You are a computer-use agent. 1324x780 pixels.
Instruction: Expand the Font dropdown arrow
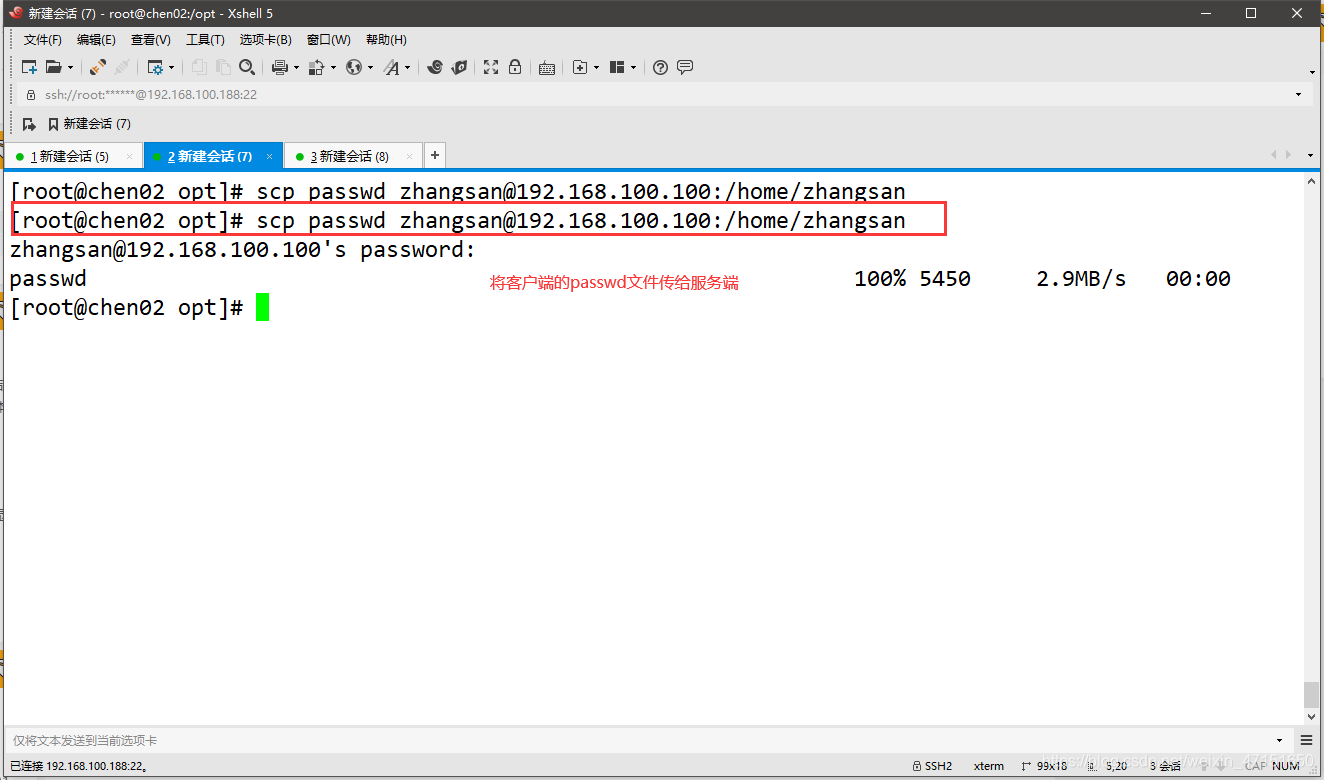tap(408, 68)
